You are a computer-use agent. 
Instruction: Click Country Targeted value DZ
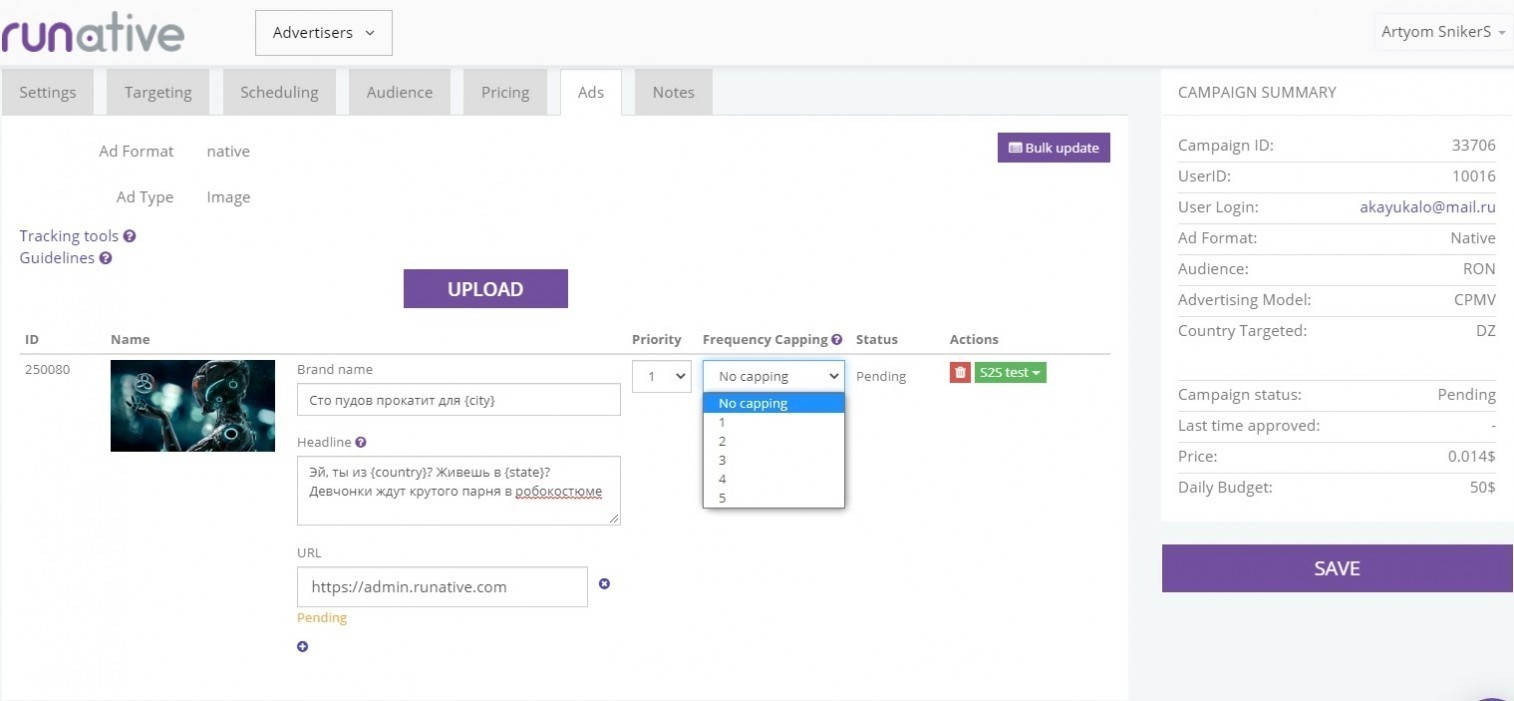click(1486, 331)
